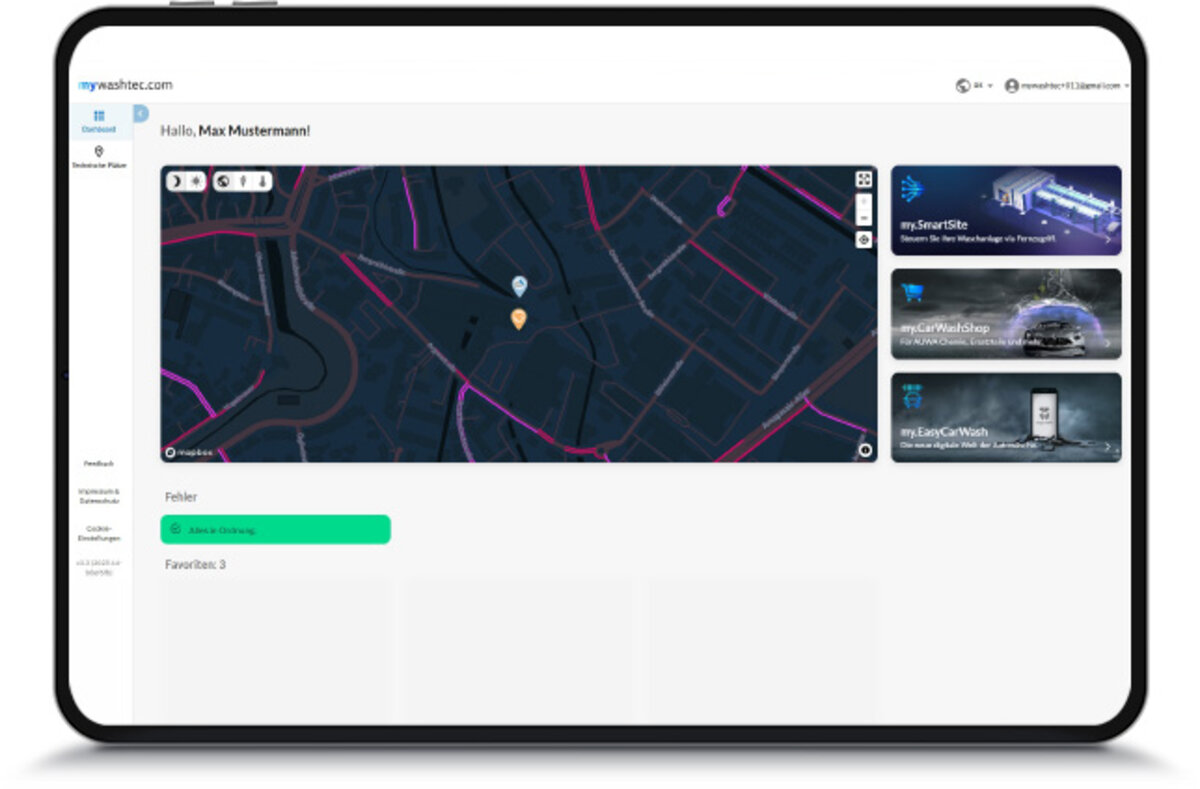The width and height of the screenshot is (1200, 789).
Task: Click the version info text in the sidebar
Action: (x=99, y=568)
